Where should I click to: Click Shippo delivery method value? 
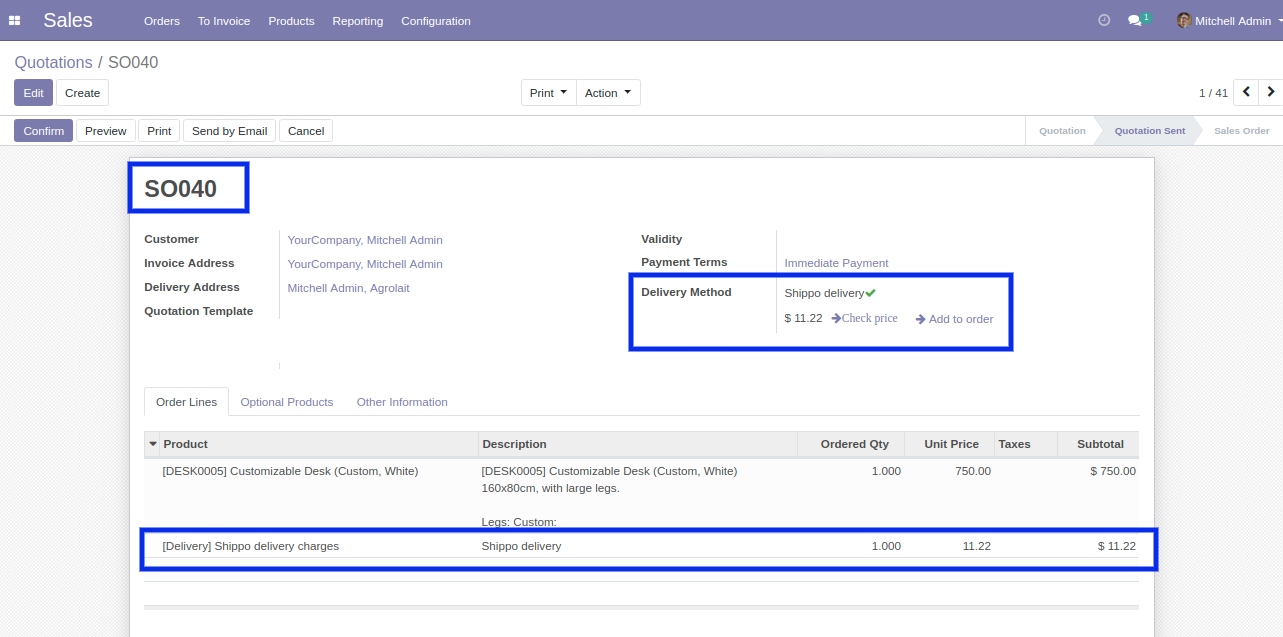pos(824,293)
